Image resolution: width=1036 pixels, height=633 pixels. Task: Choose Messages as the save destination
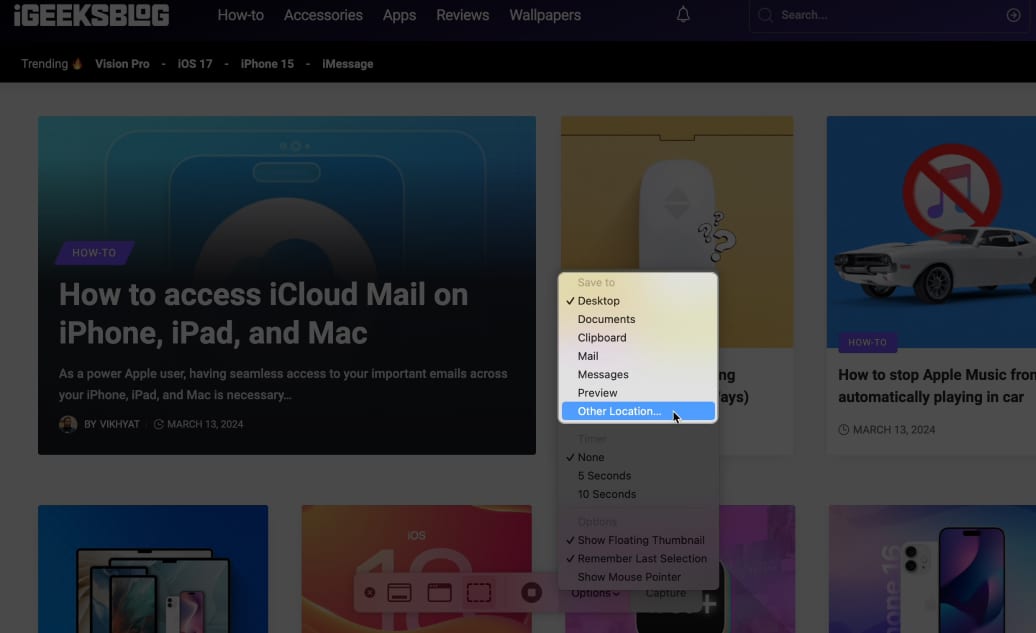(x=638, y=375)
